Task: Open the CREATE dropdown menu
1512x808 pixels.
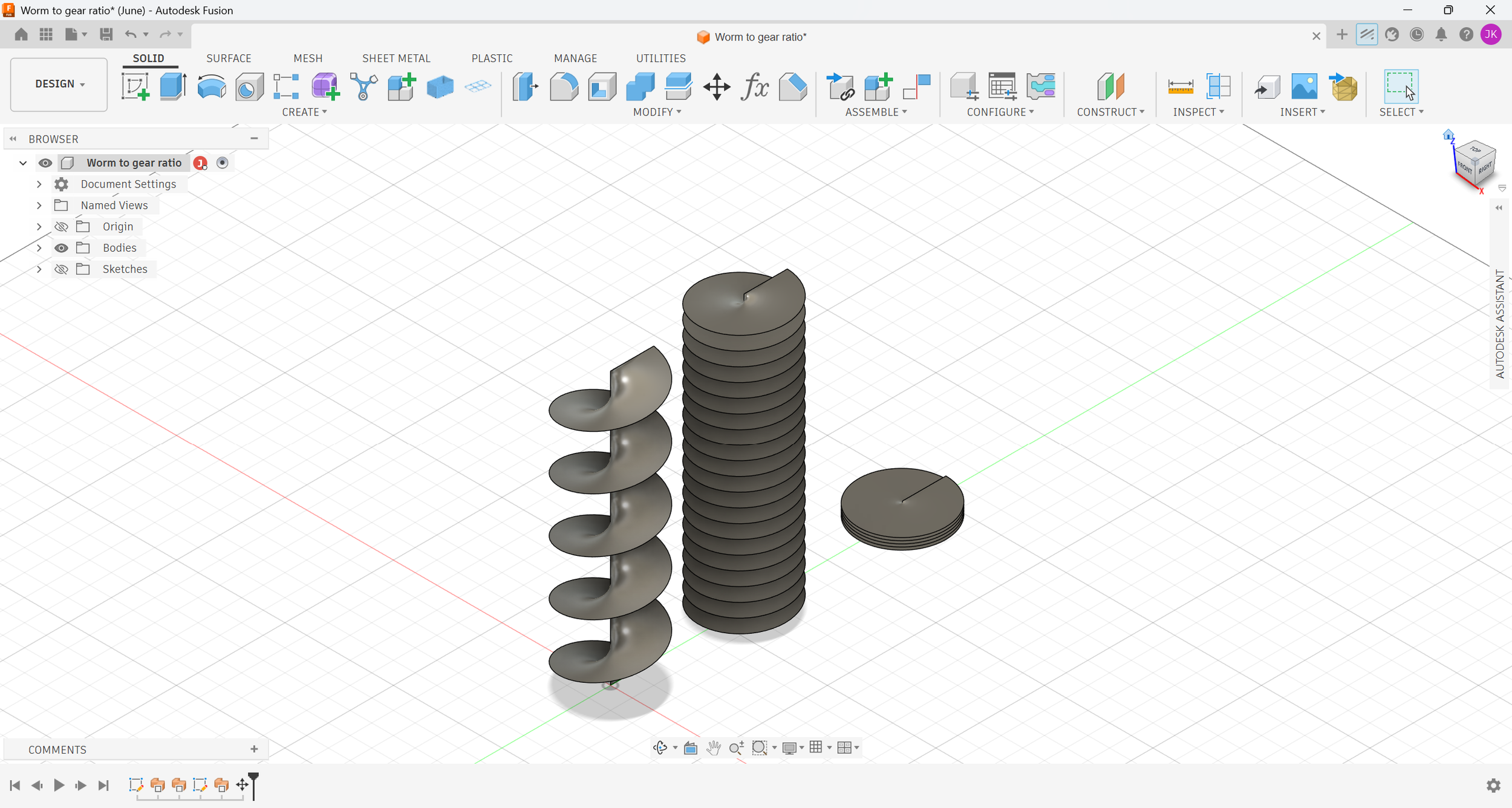Action: click(304, 112)
